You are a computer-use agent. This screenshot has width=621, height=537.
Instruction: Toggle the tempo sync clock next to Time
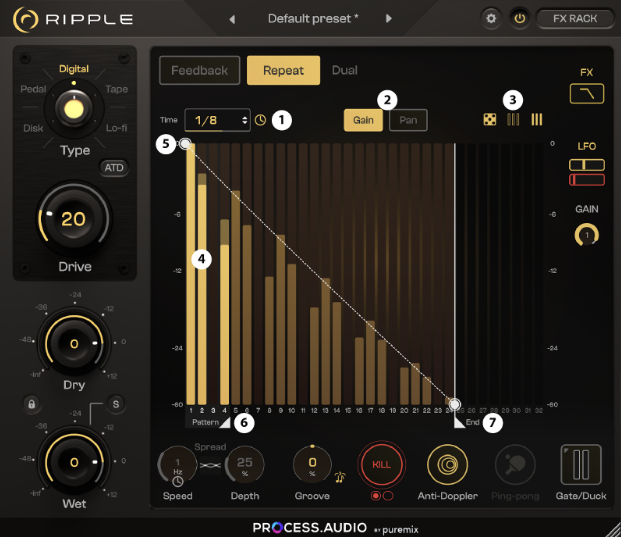coord(260,120)
